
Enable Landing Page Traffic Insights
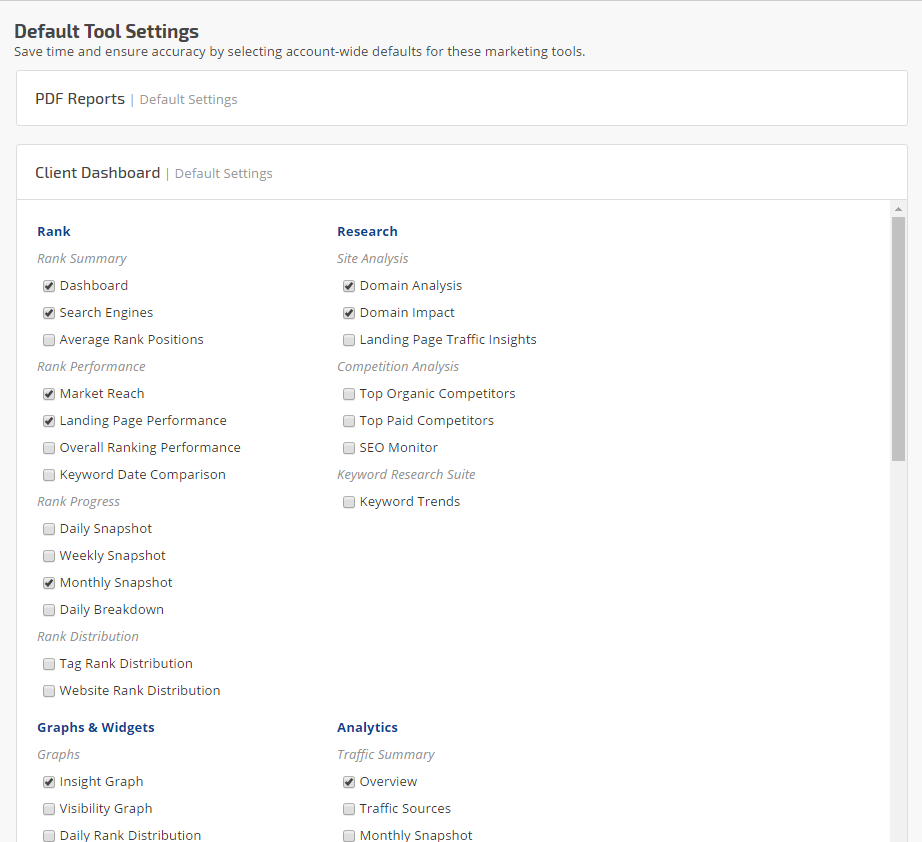click(349, 340)
